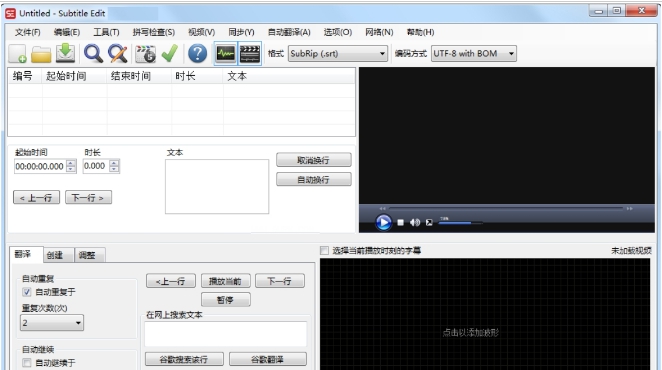Open the Replace tool icon
The width and height of the screenshot is (662, 370).
[x=117, y=54]
